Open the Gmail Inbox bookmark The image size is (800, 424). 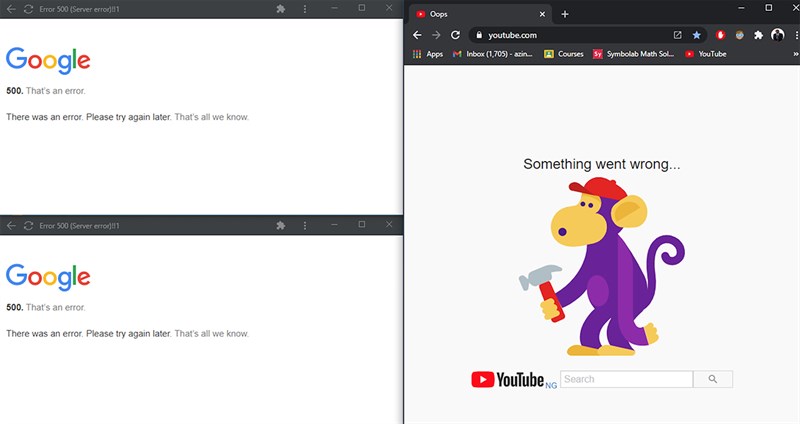tap(492, 54)
